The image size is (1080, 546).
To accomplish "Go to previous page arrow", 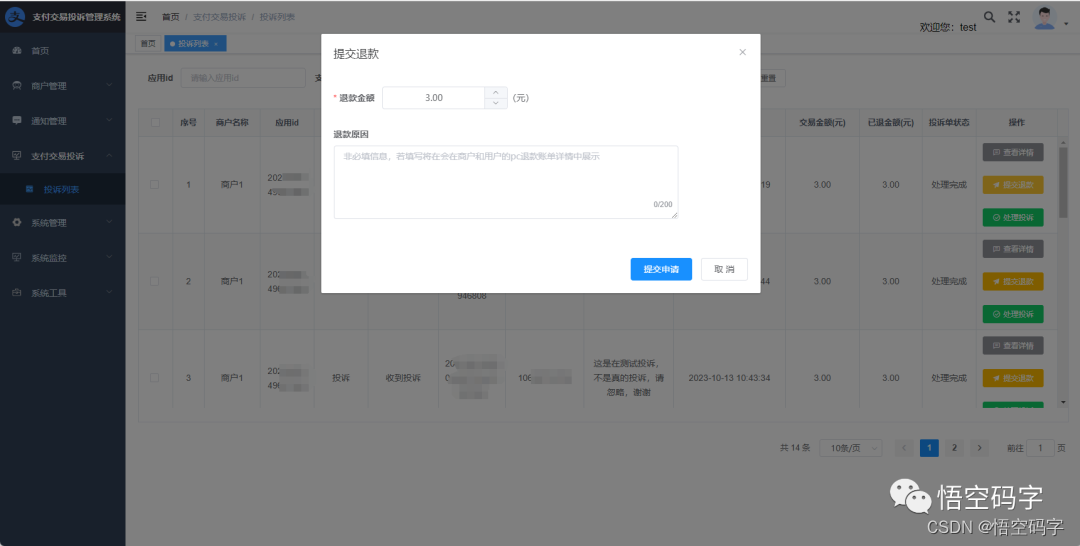I will pyautogui.click(x=904, y=448).
